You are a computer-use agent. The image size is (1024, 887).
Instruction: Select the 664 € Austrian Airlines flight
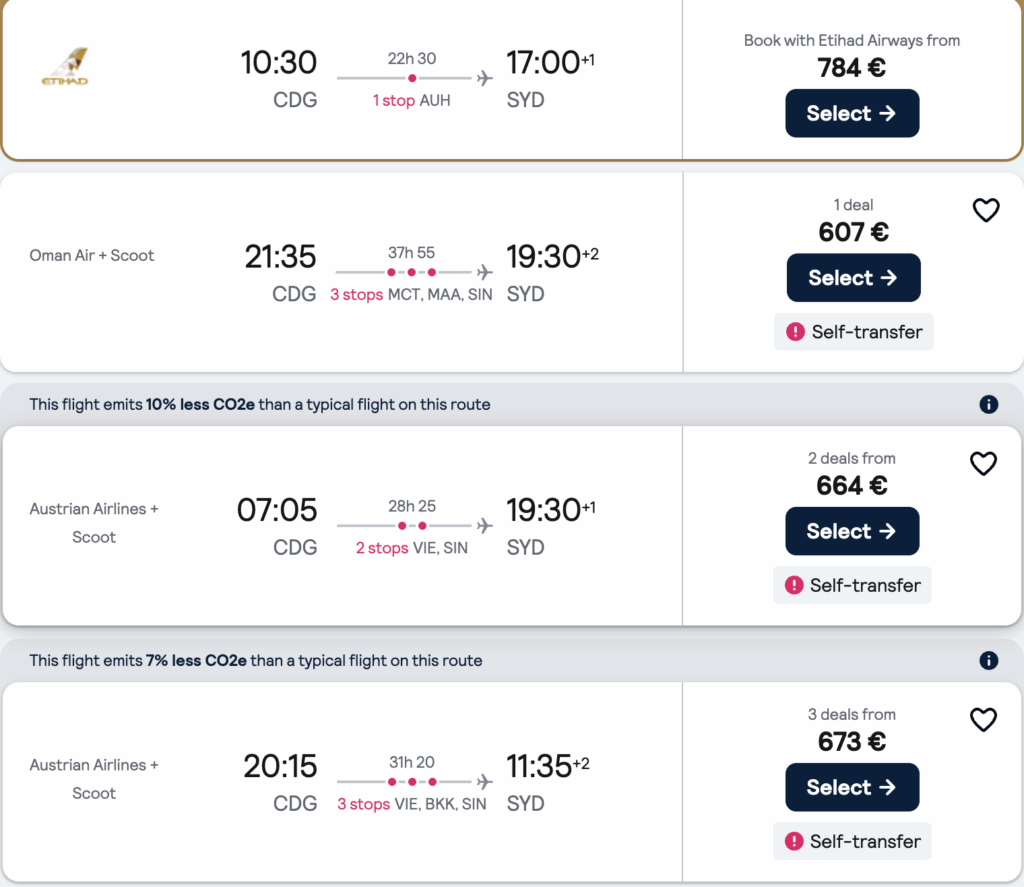pos(852,531)
